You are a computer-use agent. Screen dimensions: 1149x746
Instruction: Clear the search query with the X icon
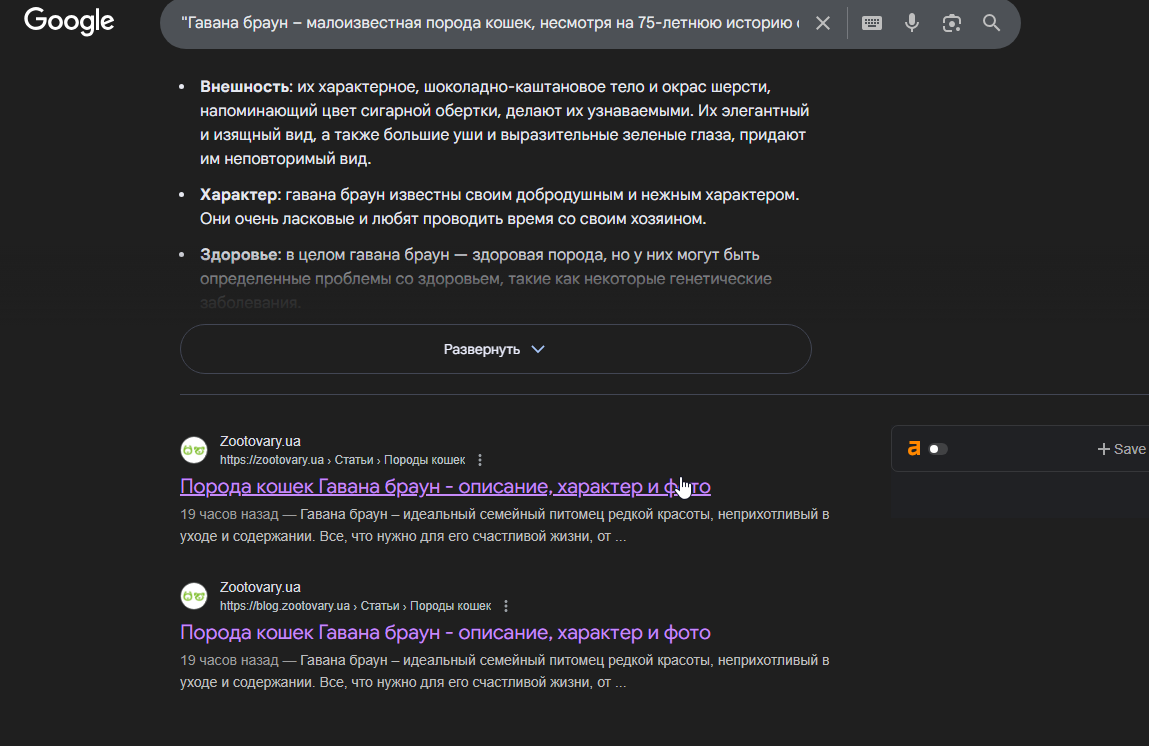tap(823, 23)
